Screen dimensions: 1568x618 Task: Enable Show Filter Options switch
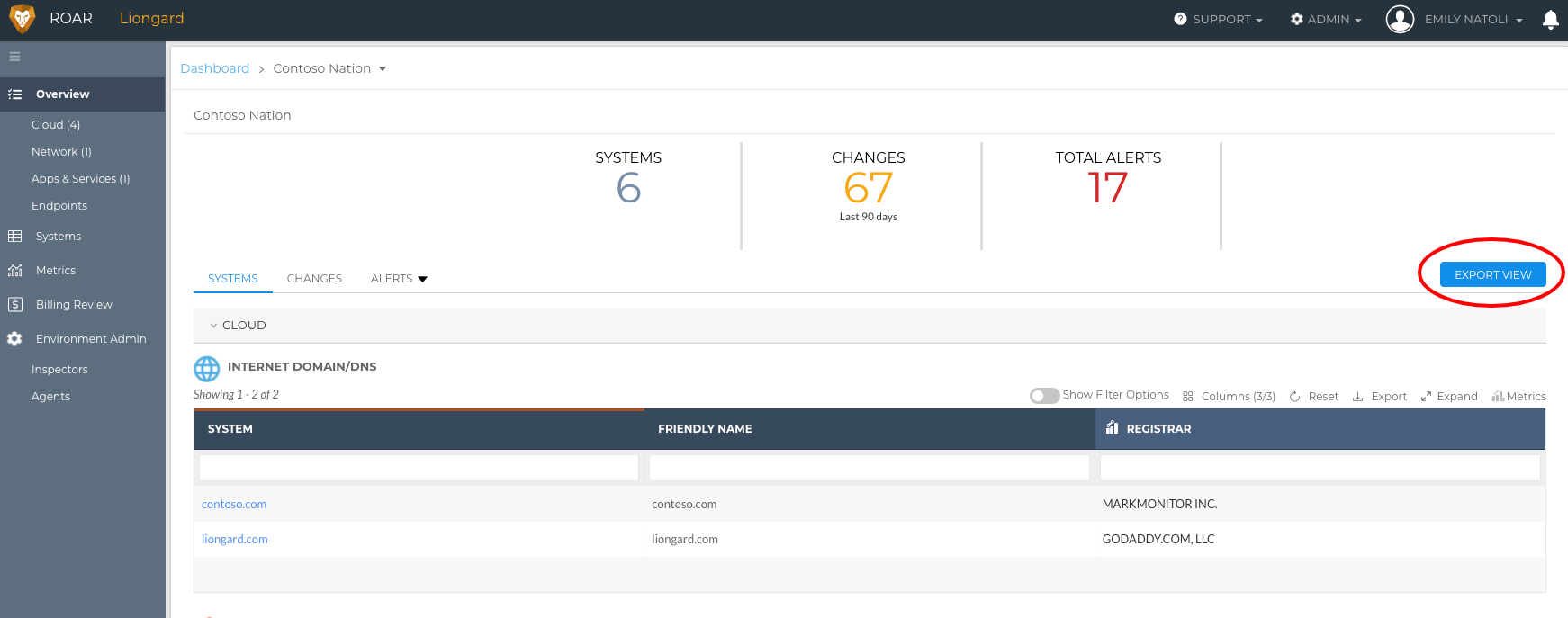pos(1044,396)
